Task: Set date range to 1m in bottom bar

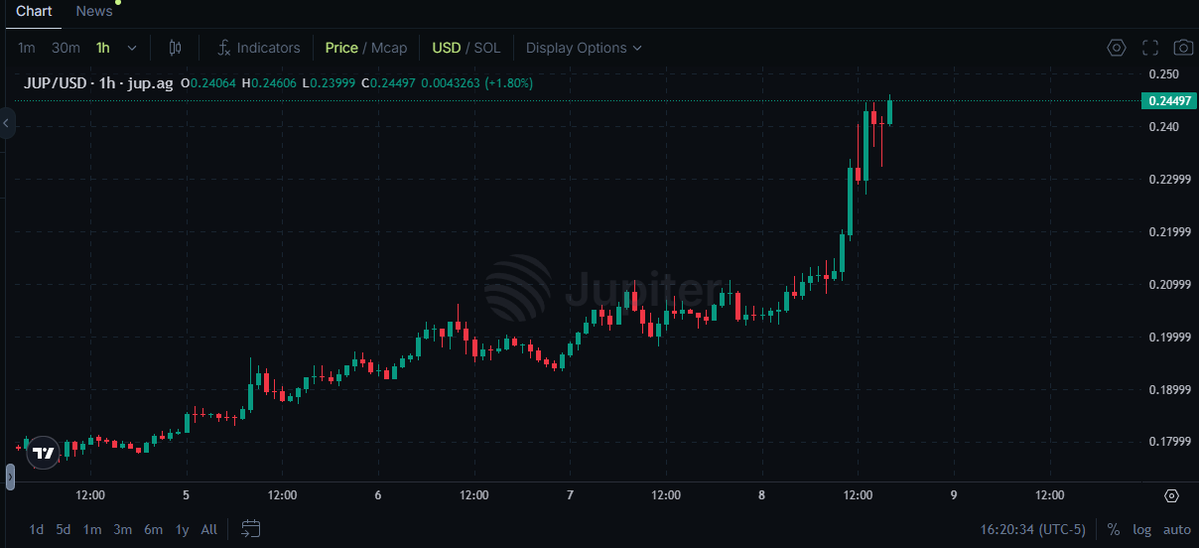Action: tap(93, 530)
